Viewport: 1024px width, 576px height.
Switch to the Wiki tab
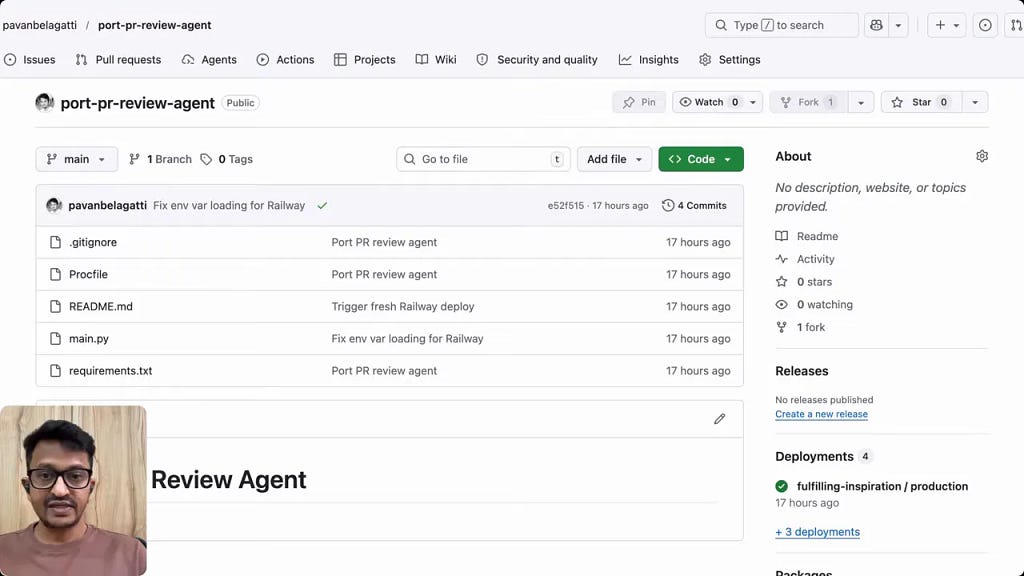436,59
